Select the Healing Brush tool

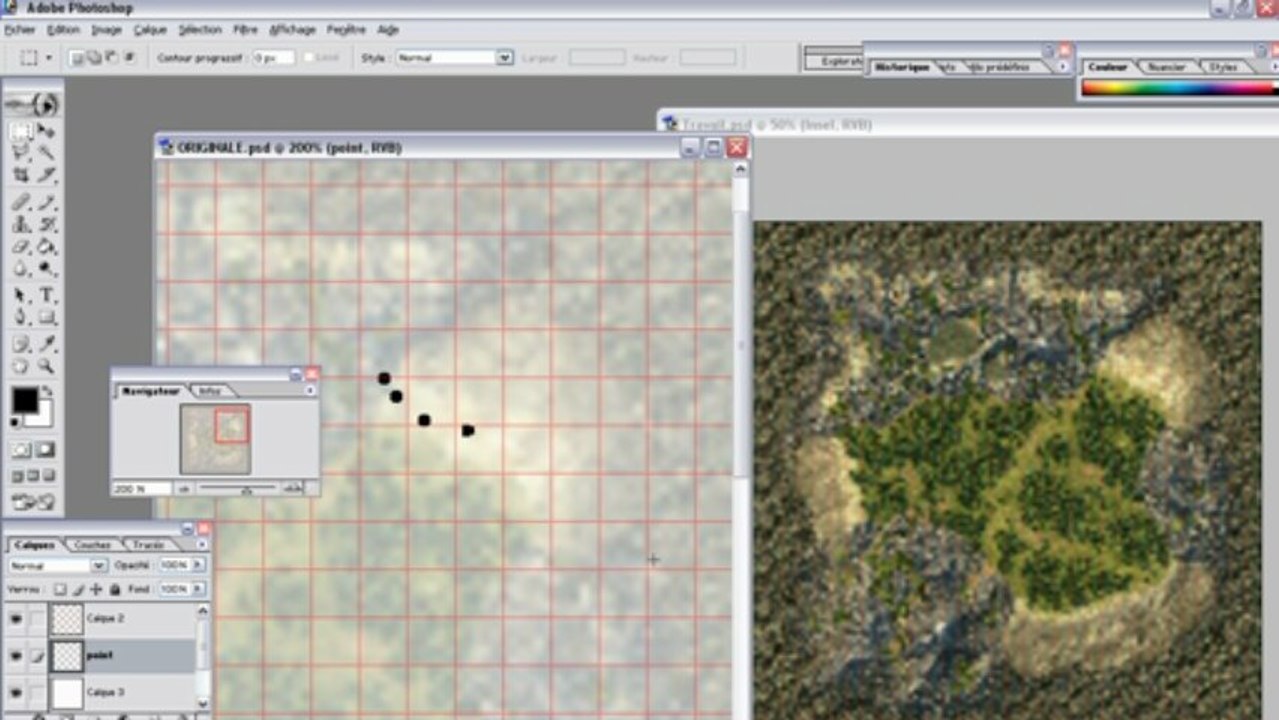21,202
